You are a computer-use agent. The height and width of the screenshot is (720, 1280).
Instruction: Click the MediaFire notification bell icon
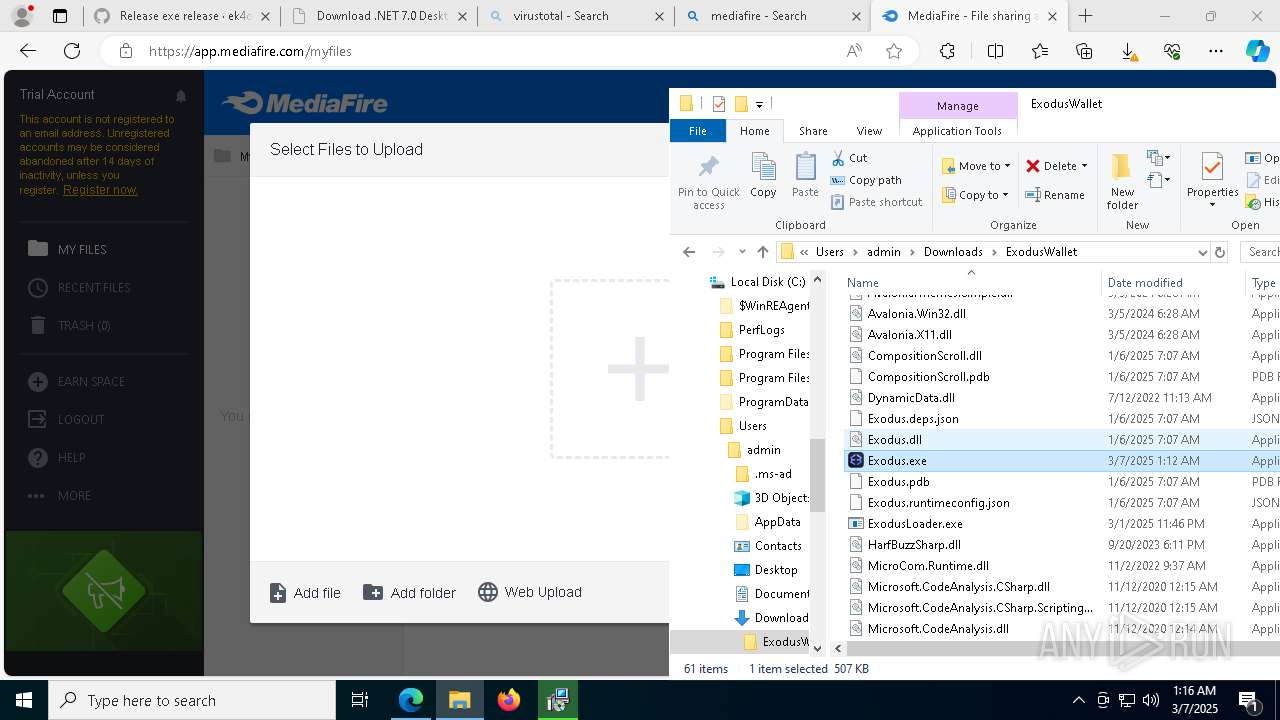point(181,96)
